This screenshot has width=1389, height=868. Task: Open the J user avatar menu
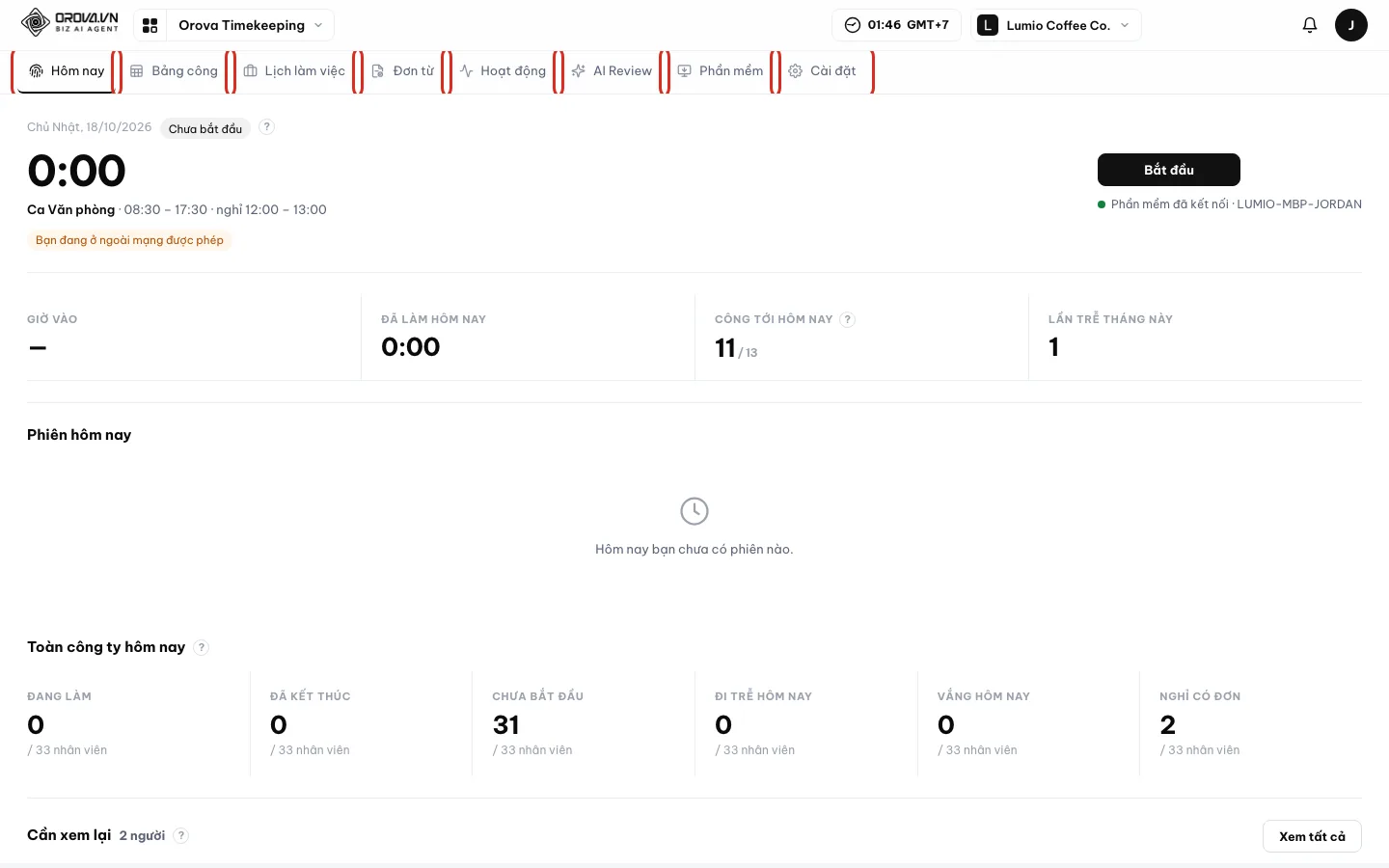click(1351, 25)
